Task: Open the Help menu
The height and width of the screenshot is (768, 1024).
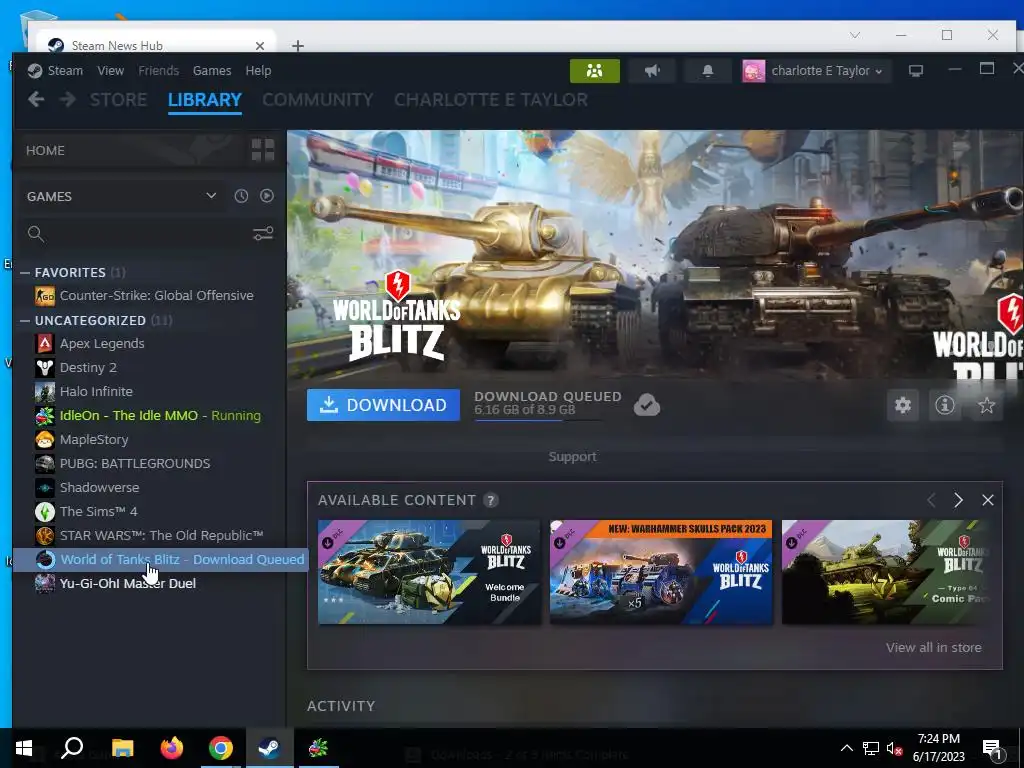Action: [258, 71]
